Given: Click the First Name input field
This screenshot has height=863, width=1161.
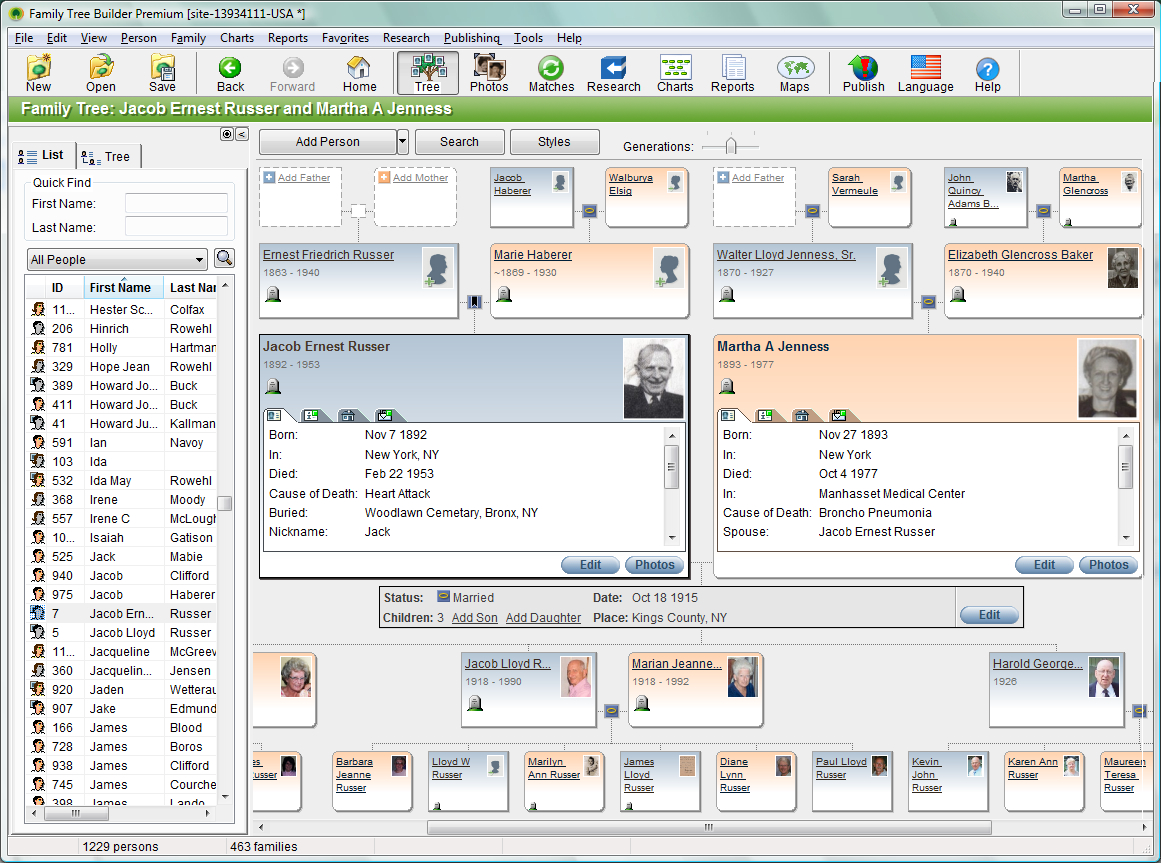Looking at the screenshot, I should coord(176,204).
